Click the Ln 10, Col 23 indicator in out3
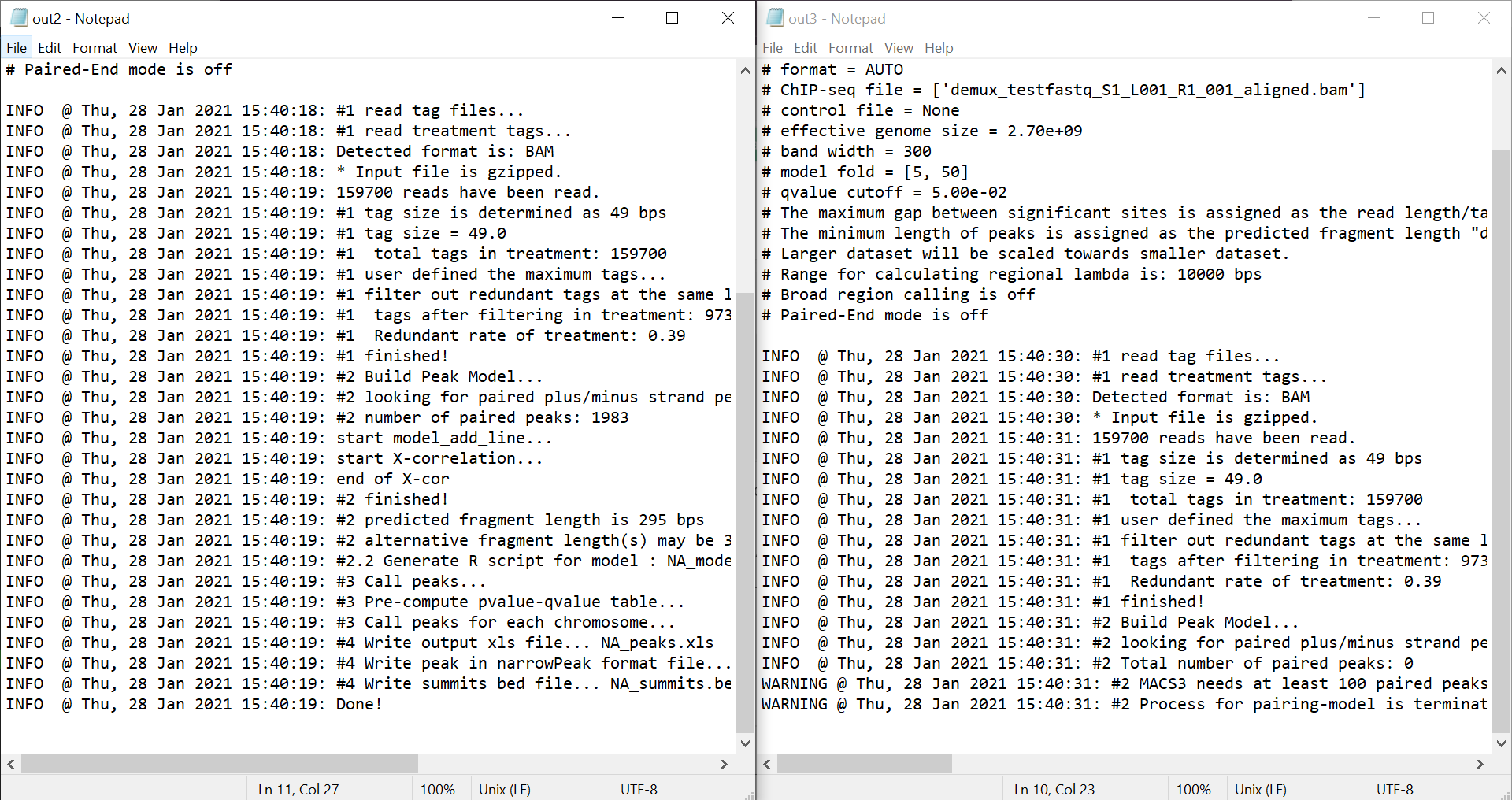 pos(1054,788)
